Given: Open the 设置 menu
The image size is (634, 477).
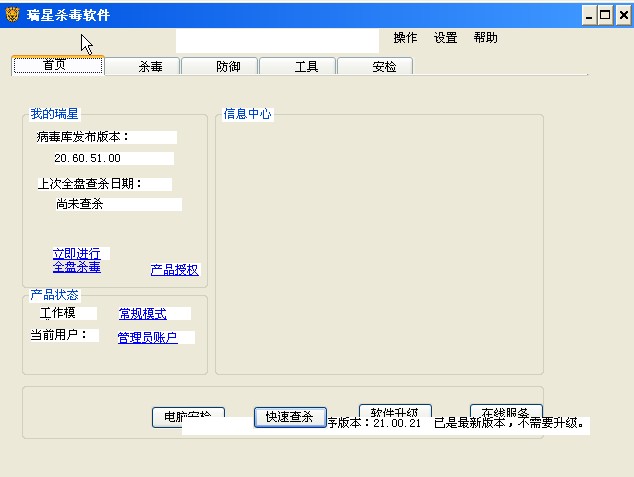Looking at the screenshot, I should [x=445, y=38].
